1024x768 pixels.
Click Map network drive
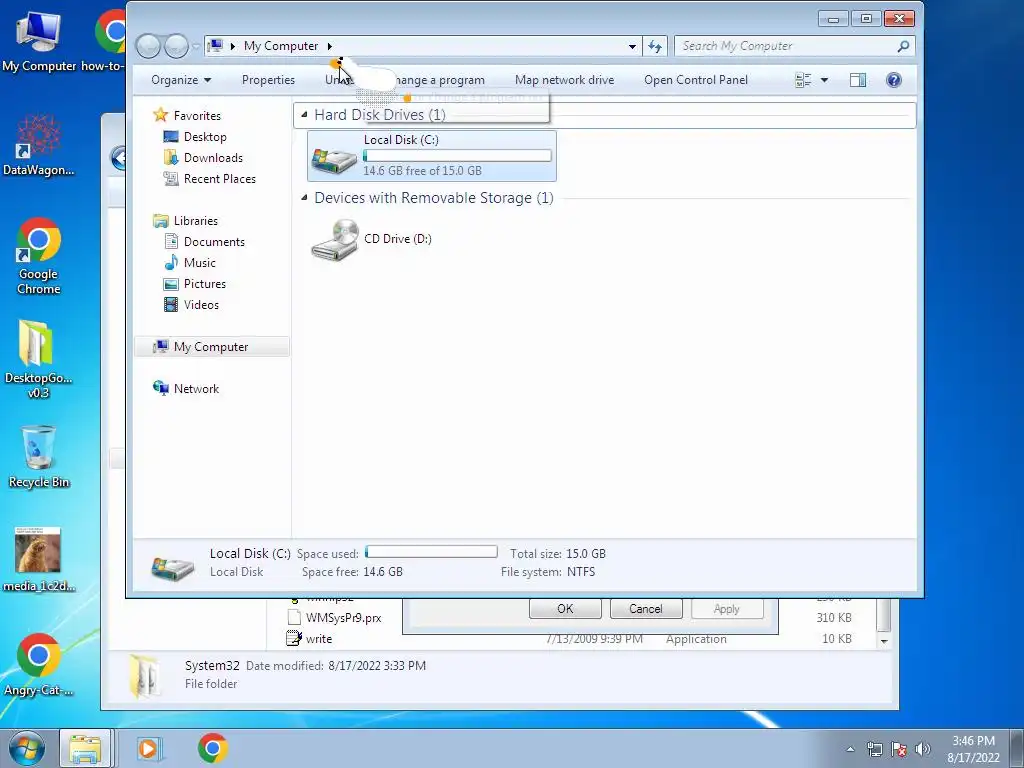point(564,80)
